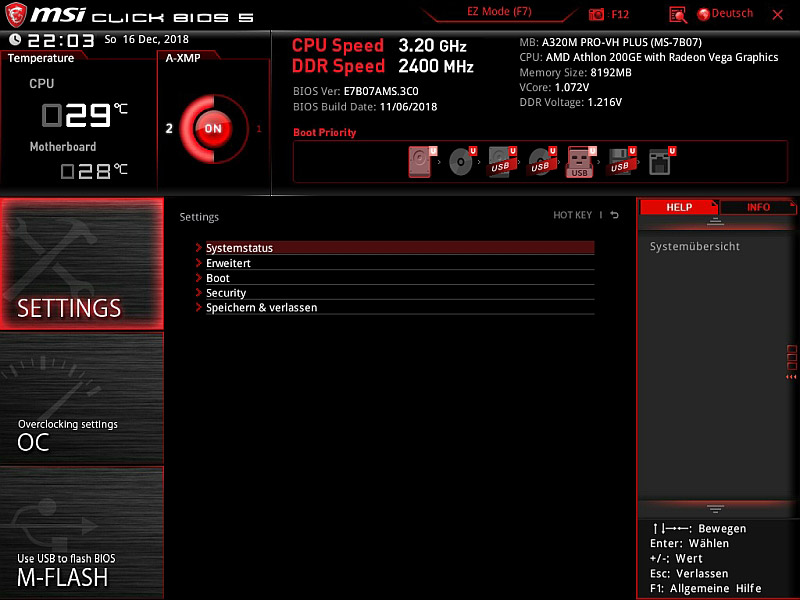Viewport: 800px width, 600px height.
Task: Toggle the A-XMP ON dial
Action: pyautogui.click(x=213, y=129)
